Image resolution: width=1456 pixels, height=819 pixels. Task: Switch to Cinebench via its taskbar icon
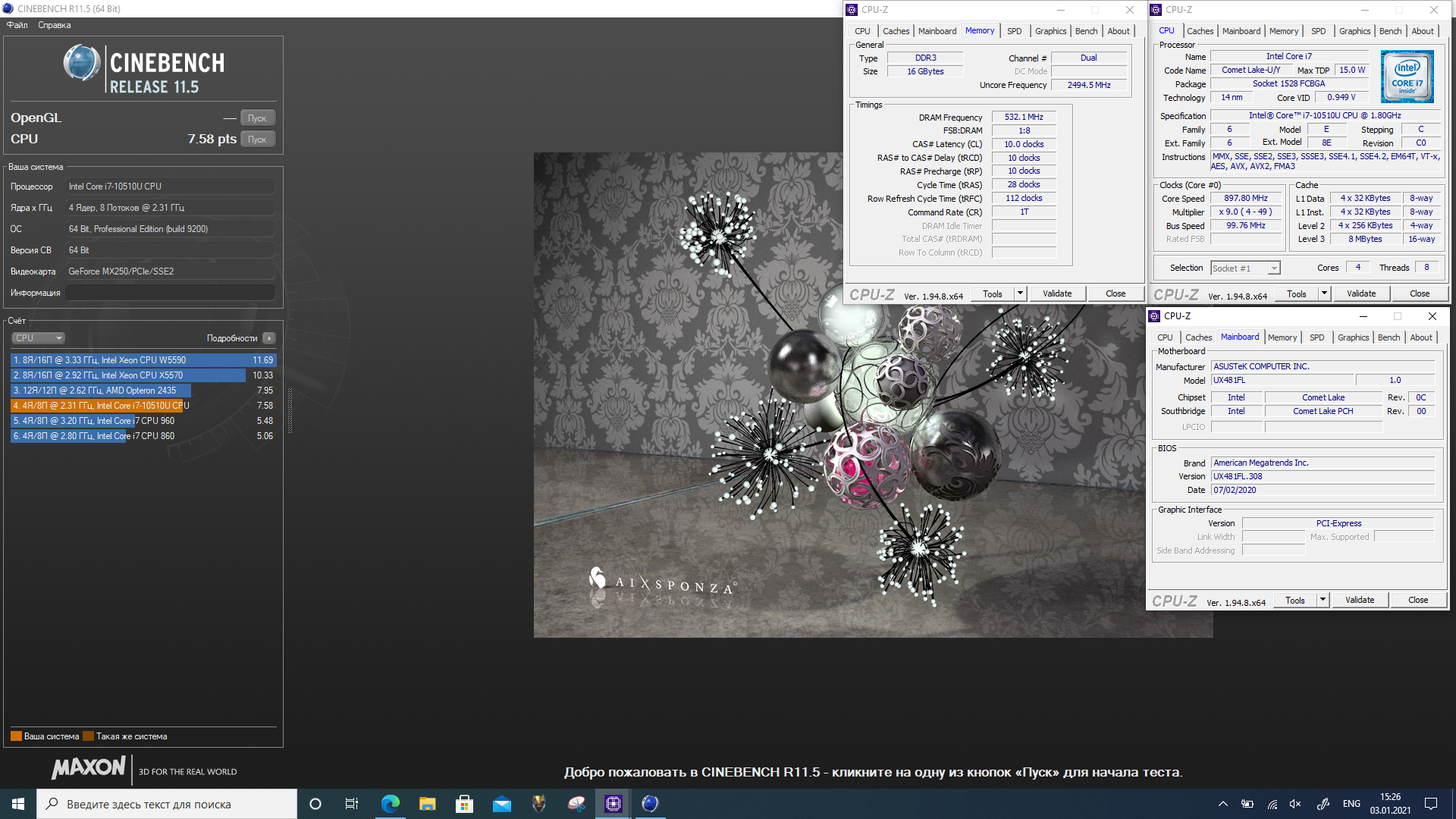pos(650,804)
